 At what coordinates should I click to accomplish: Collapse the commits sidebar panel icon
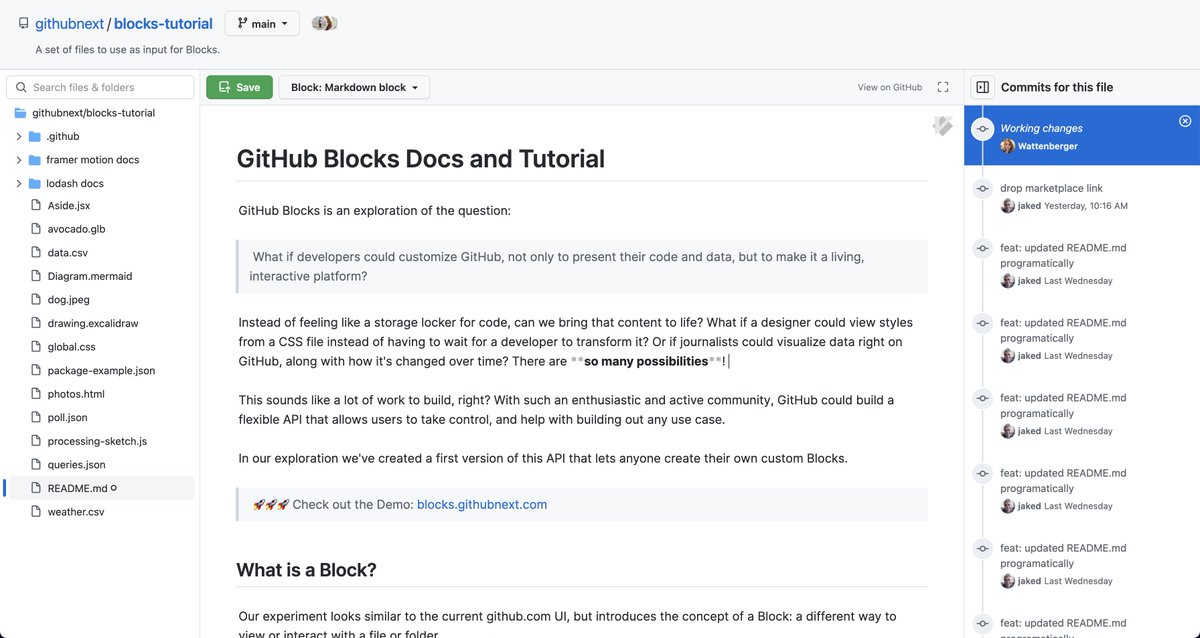982,87
